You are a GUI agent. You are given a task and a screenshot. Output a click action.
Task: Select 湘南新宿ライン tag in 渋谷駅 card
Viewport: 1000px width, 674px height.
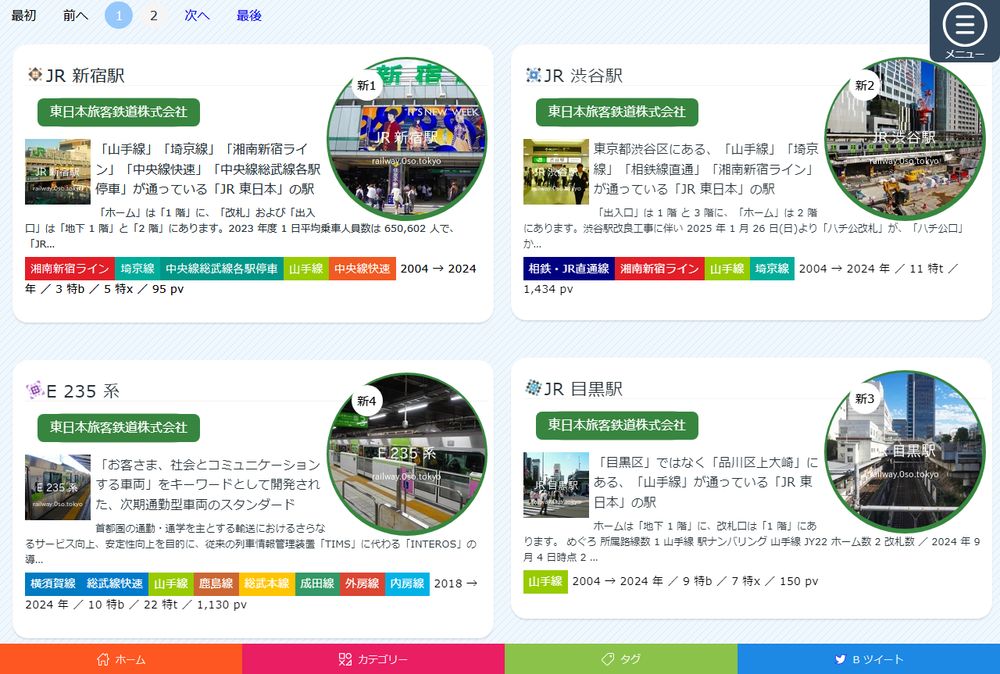pyautogui.click(x=659, y=268)
